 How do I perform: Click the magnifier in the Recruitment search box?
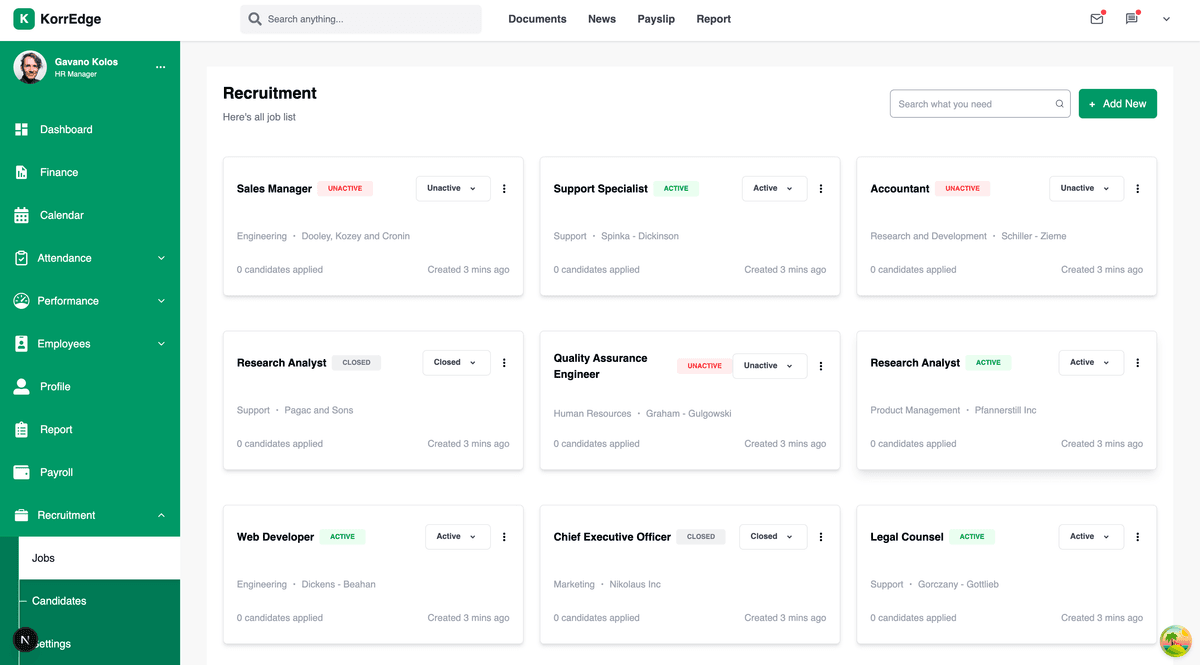tap(1059, 103)
